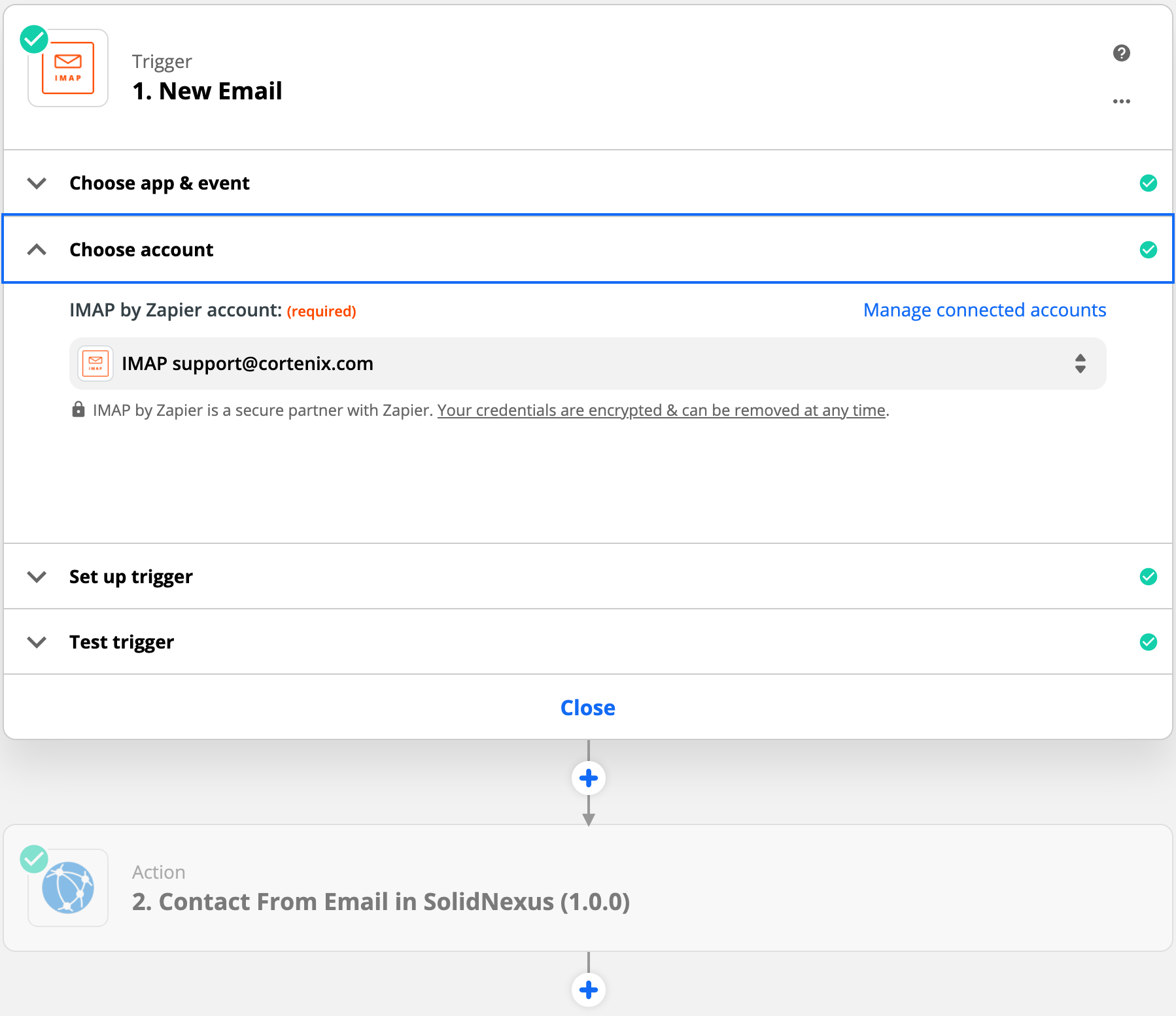Open the credentials are encrypted link

661,411
